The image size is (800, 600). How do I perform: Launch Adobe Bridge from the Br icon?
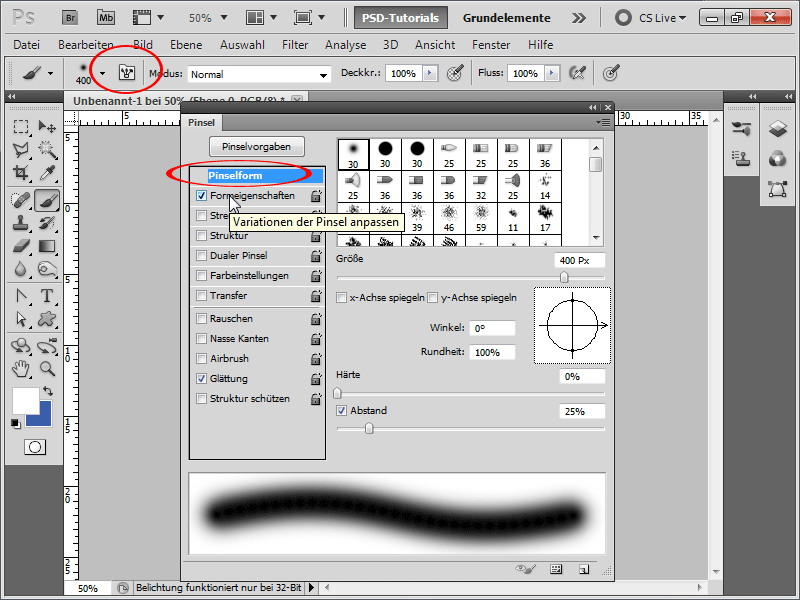point(70,18)
